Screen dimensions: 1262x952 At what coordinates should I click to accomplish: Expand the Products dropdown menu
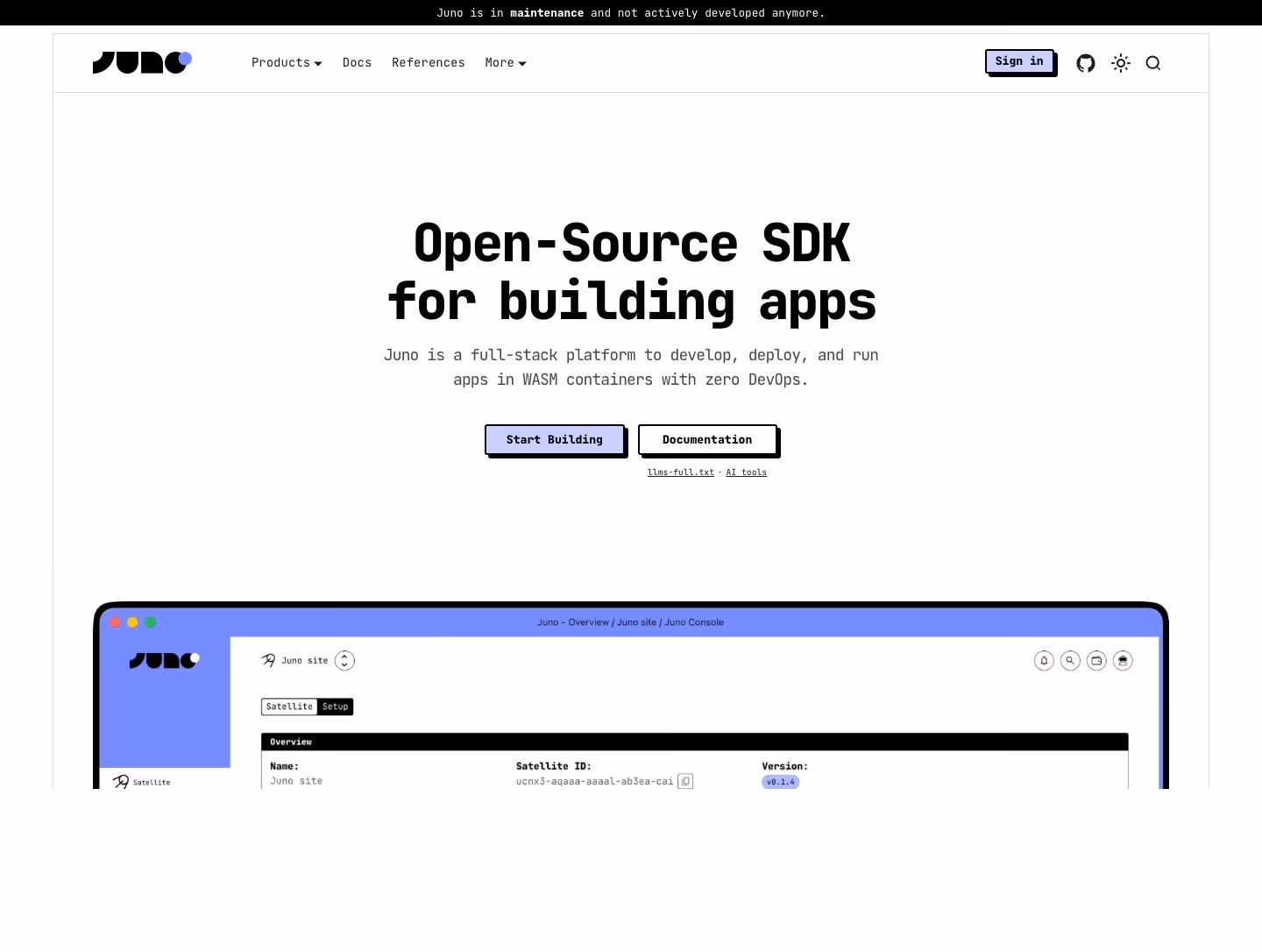tap(287, 63)
